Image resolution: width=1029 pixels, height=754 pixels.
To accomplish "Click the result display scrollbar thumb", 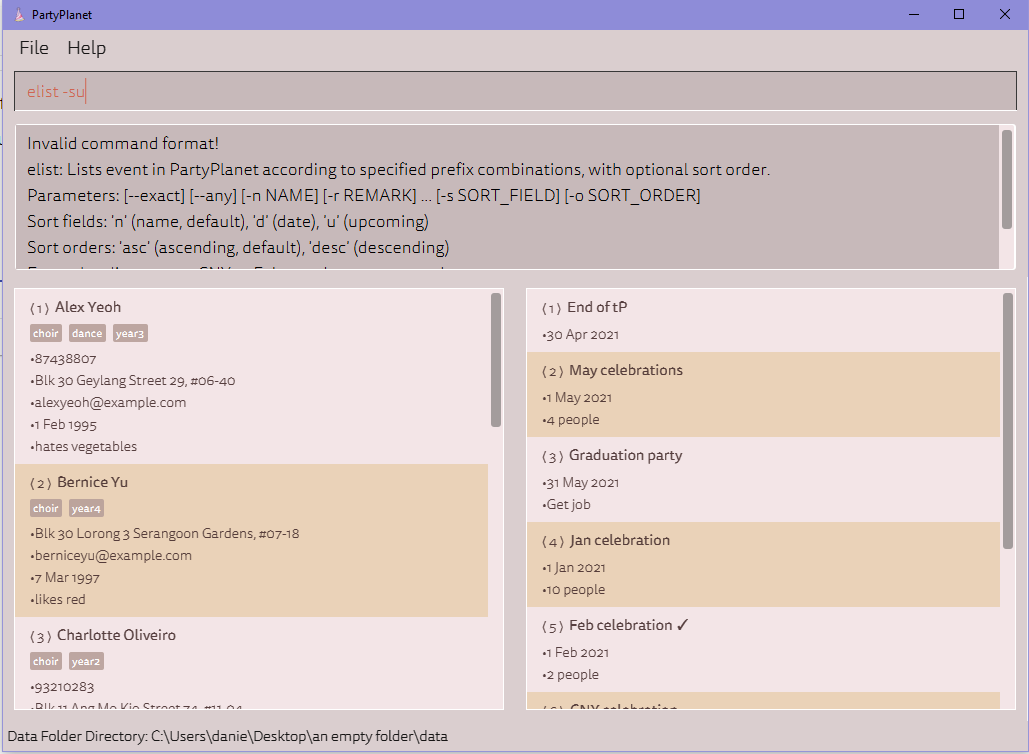I will 1007,179.
